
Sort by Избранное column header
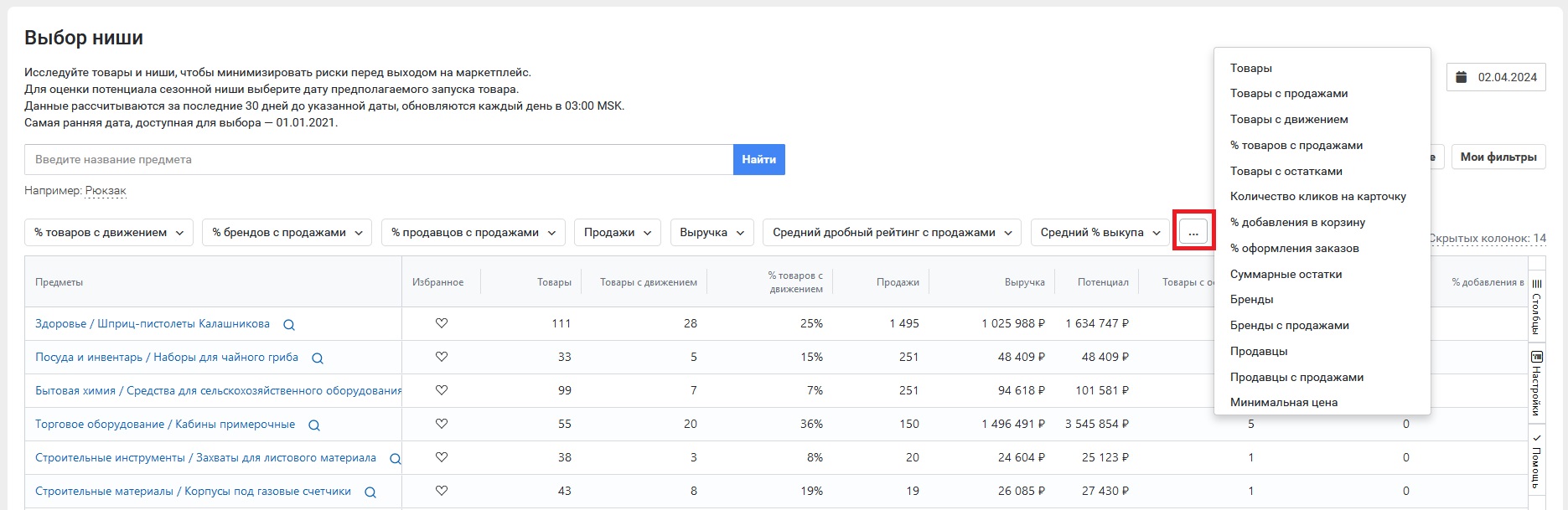[437, 282]
